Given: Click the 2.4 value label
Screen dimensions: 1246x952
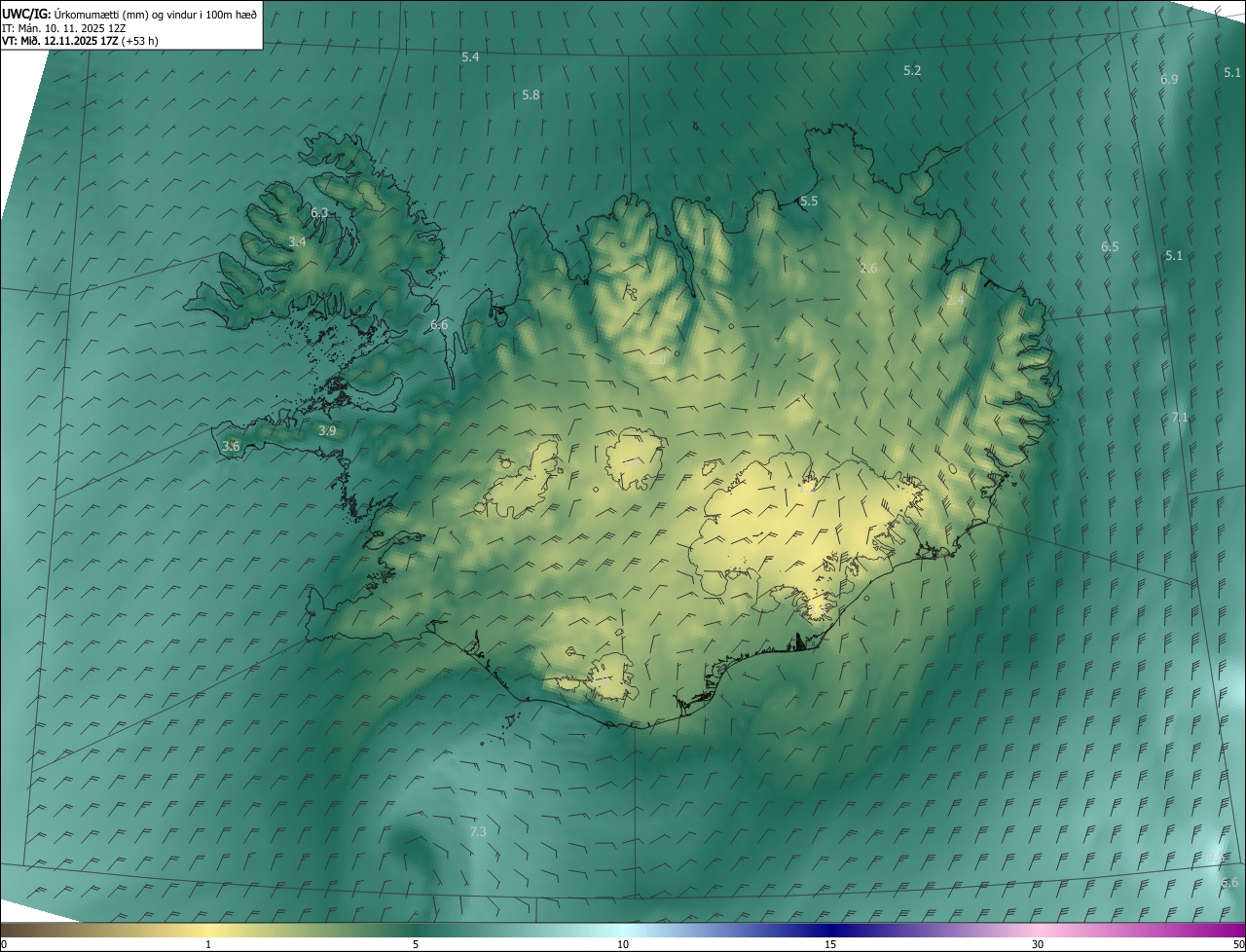Looking at the screenshot, I should pos(955,301).
